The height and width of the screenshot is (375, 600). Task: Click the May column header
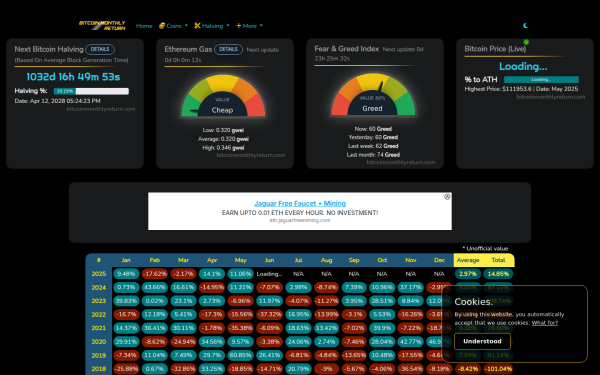pos(240,260)
